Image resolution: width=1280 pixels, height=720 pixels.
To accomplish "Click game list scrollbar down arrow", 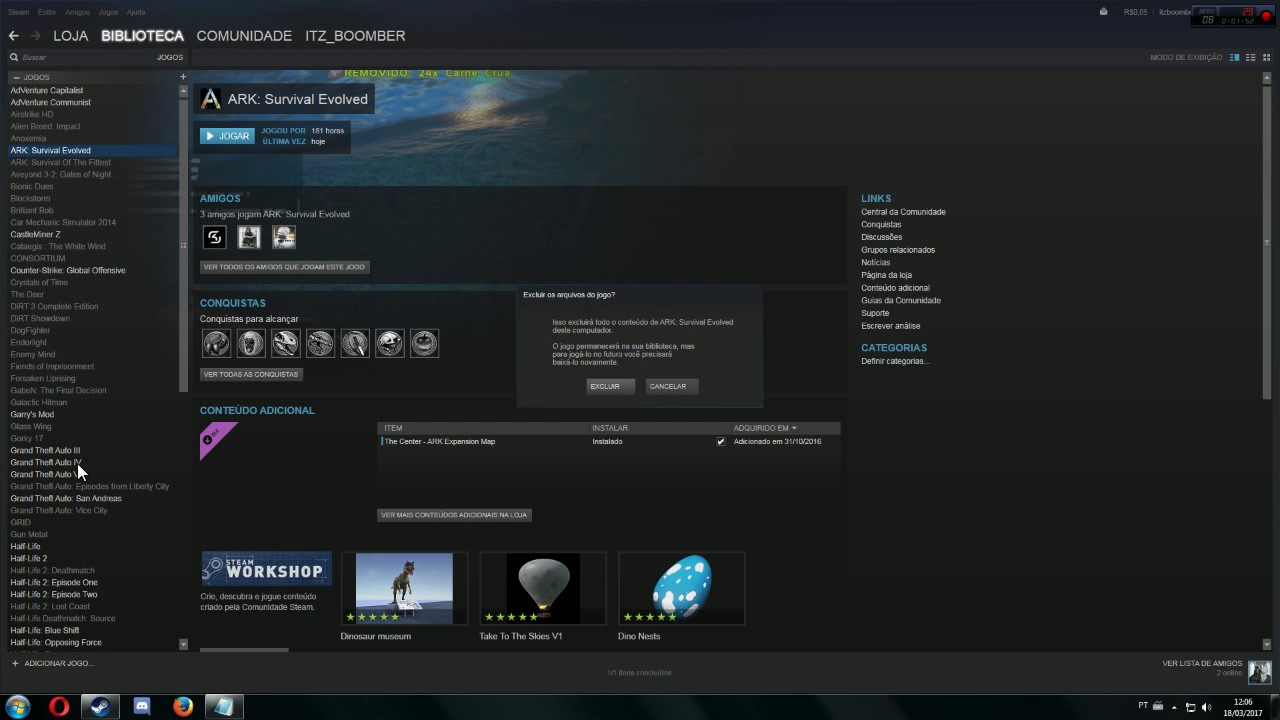I will tap(183, 644).
